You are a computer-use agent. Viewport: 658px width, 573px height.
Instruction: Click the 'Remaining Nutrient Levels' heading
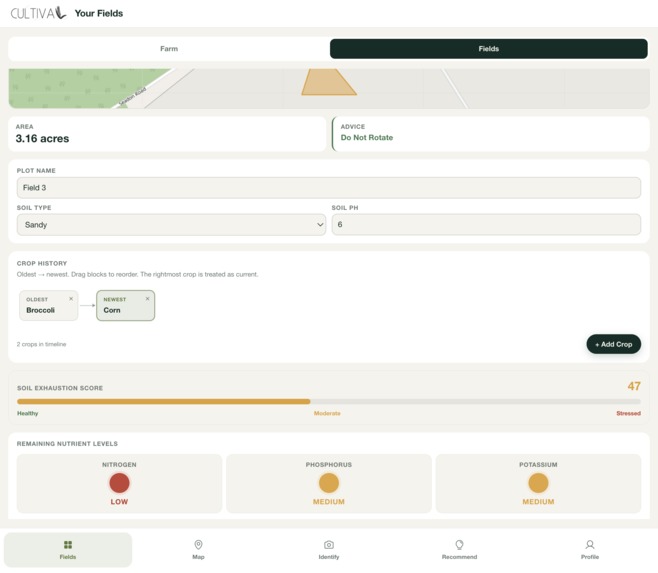point(67,444)
